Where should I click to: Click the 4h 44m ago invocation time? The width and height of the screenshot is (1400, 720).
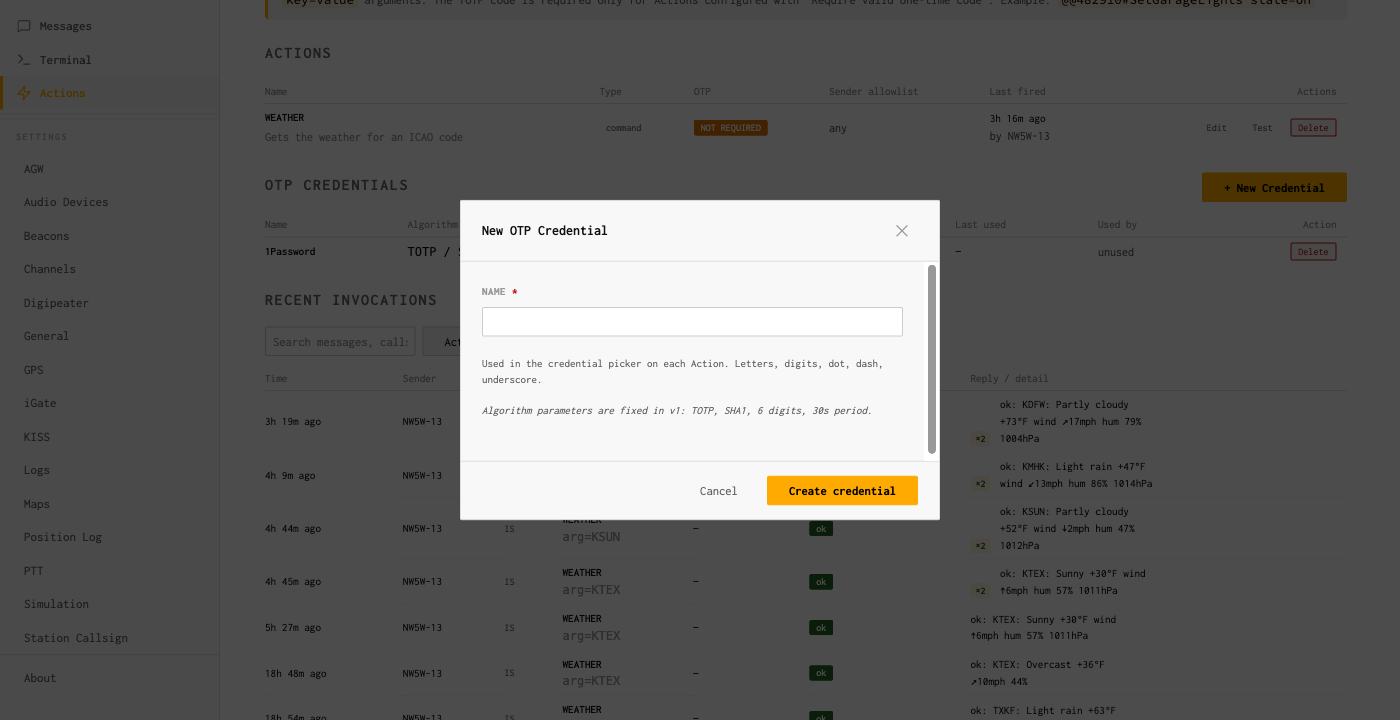(293, 529)
